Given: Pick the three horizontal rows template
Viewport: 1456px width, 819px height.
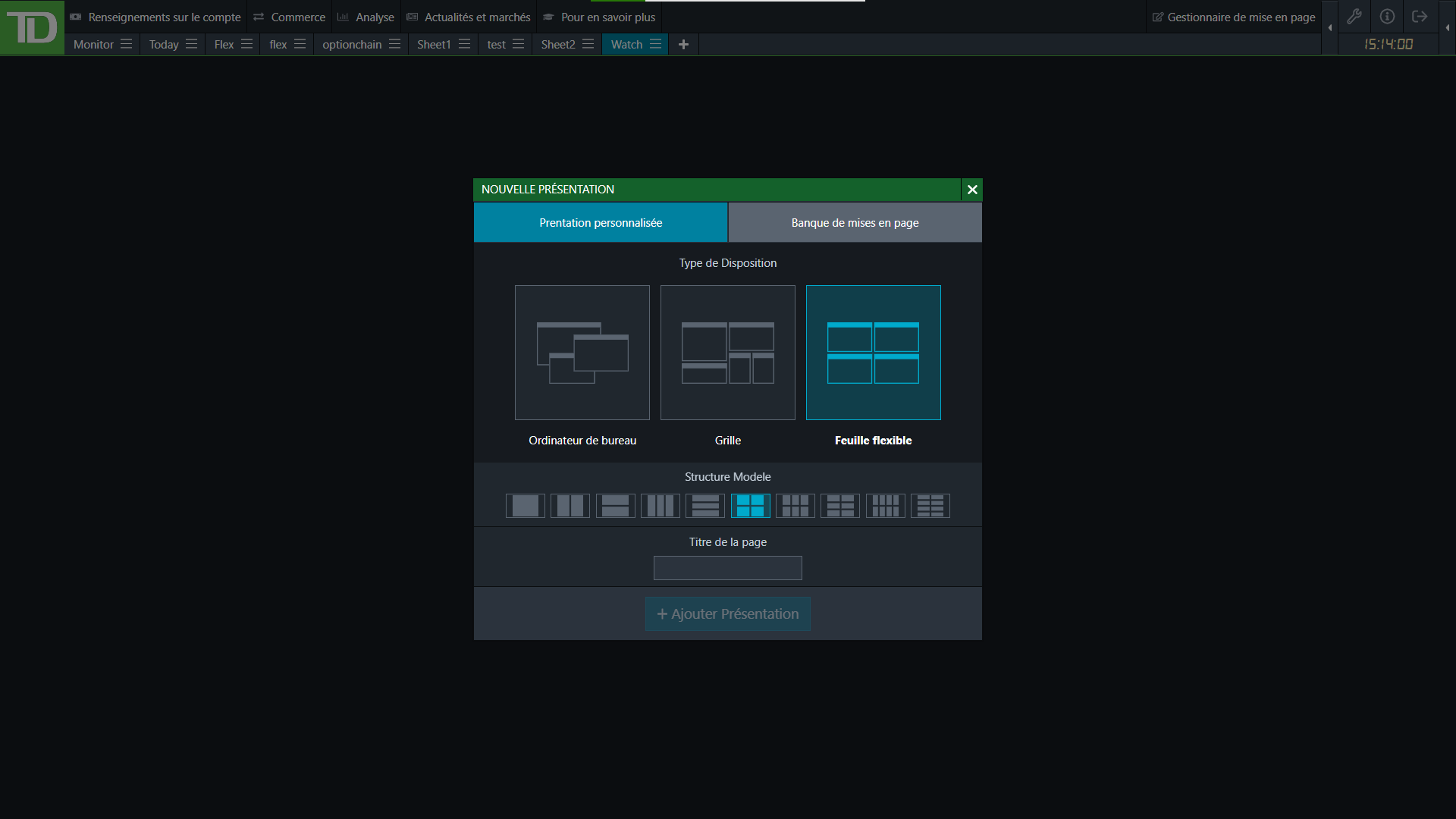Looking at the screenshot, I should coord(705,506).
